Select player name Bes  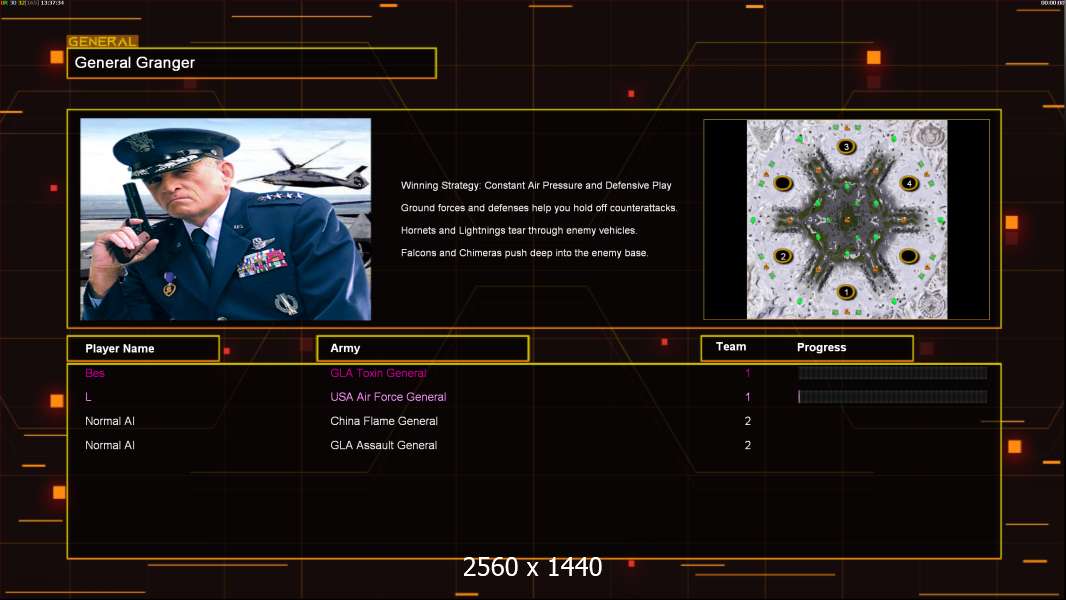[x=94, y=373]
